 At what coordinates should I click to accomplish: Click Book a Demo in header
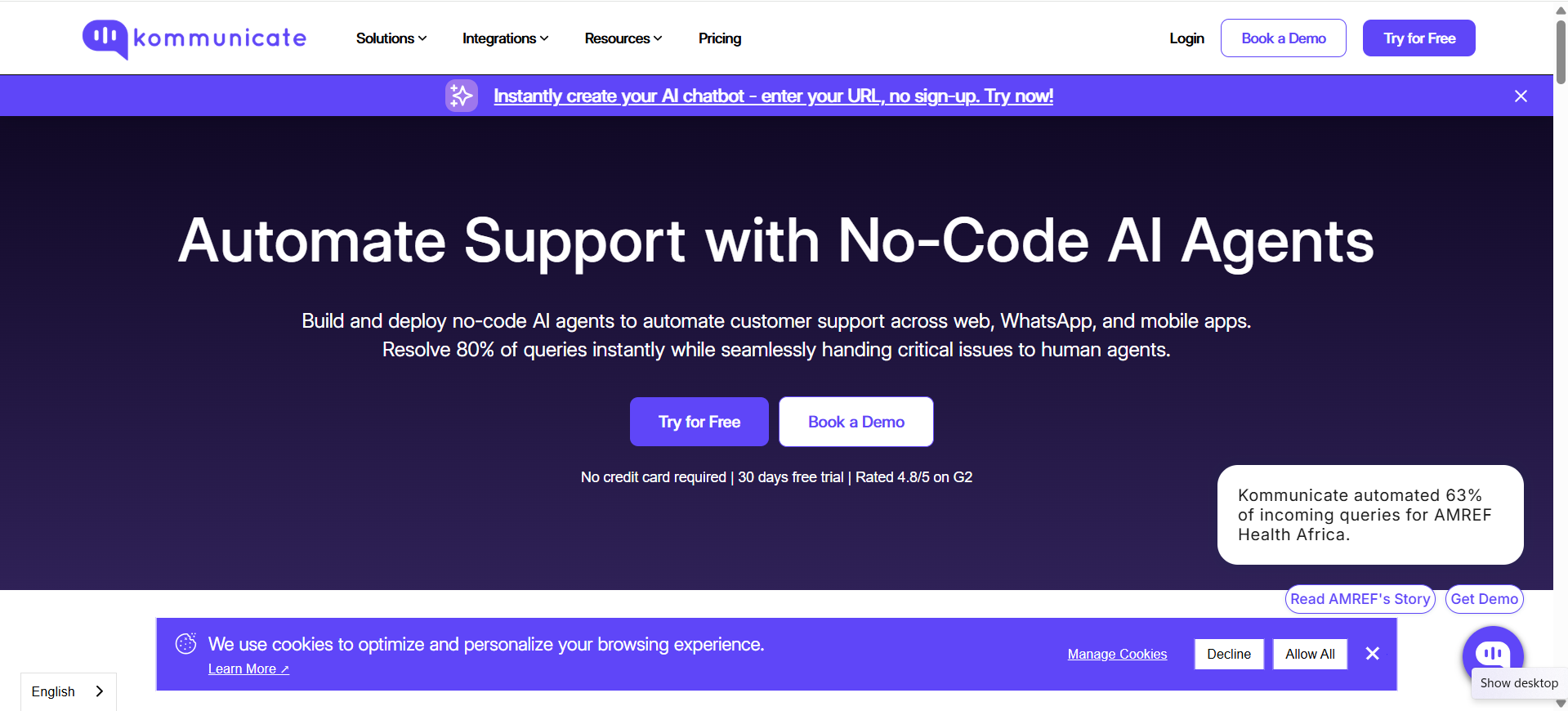pyautogui.click(x=1283, y=38)
